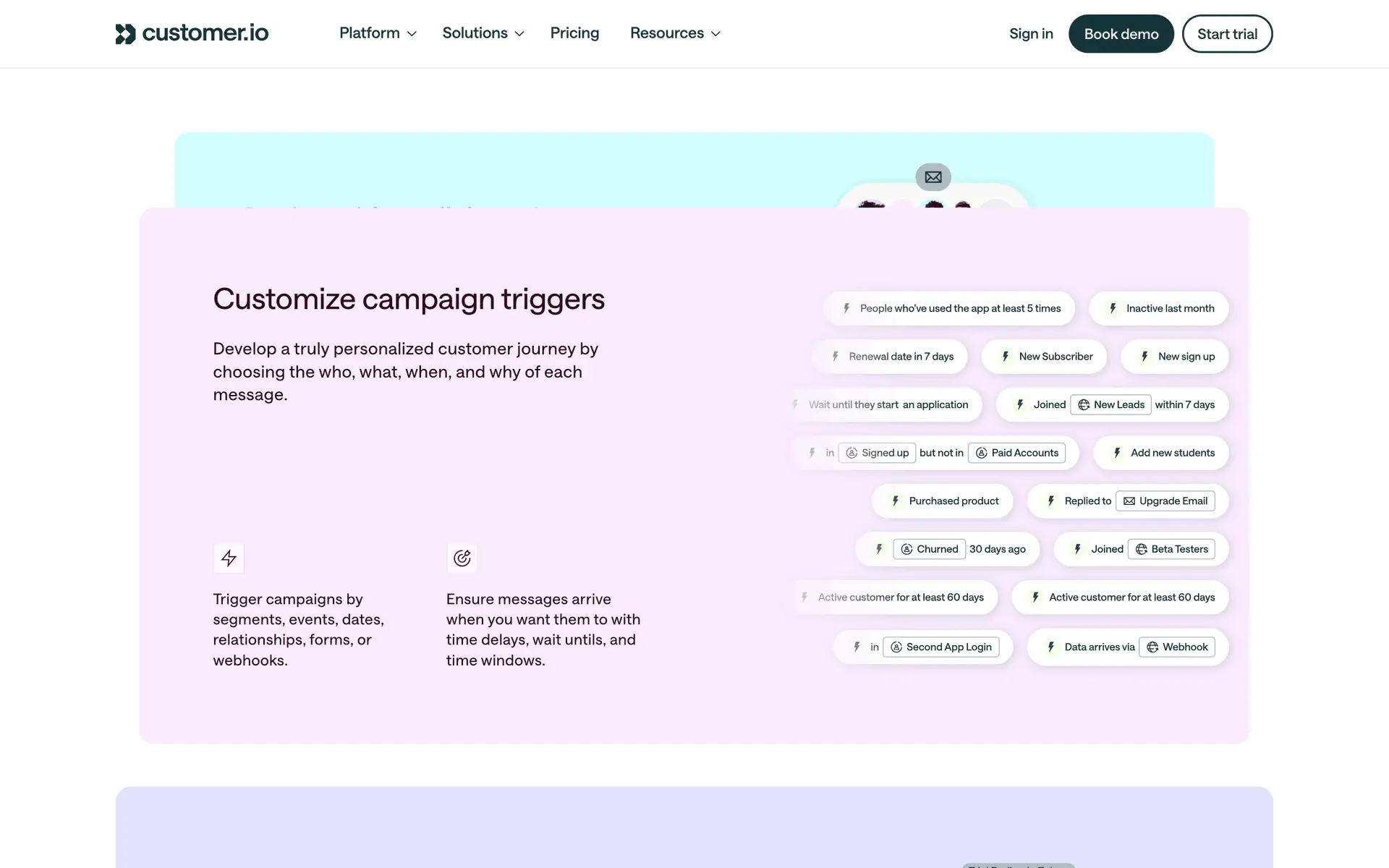The width and height of the screenshot is (1389, 868).
Task: Open the Resources dropdown menu
Action: click(674, 33)
